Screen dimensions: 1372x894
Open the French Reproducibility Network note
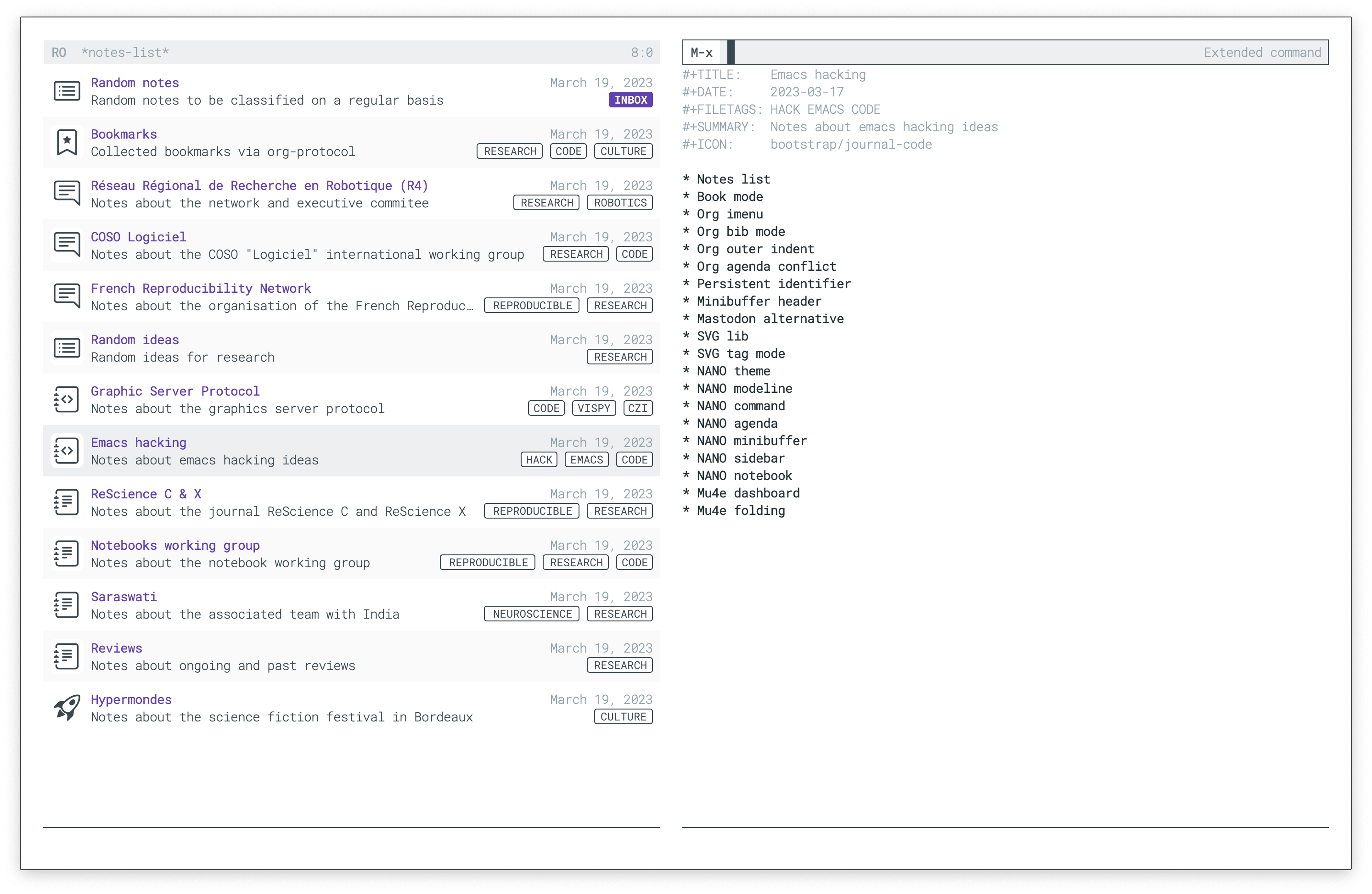[201, 288]
